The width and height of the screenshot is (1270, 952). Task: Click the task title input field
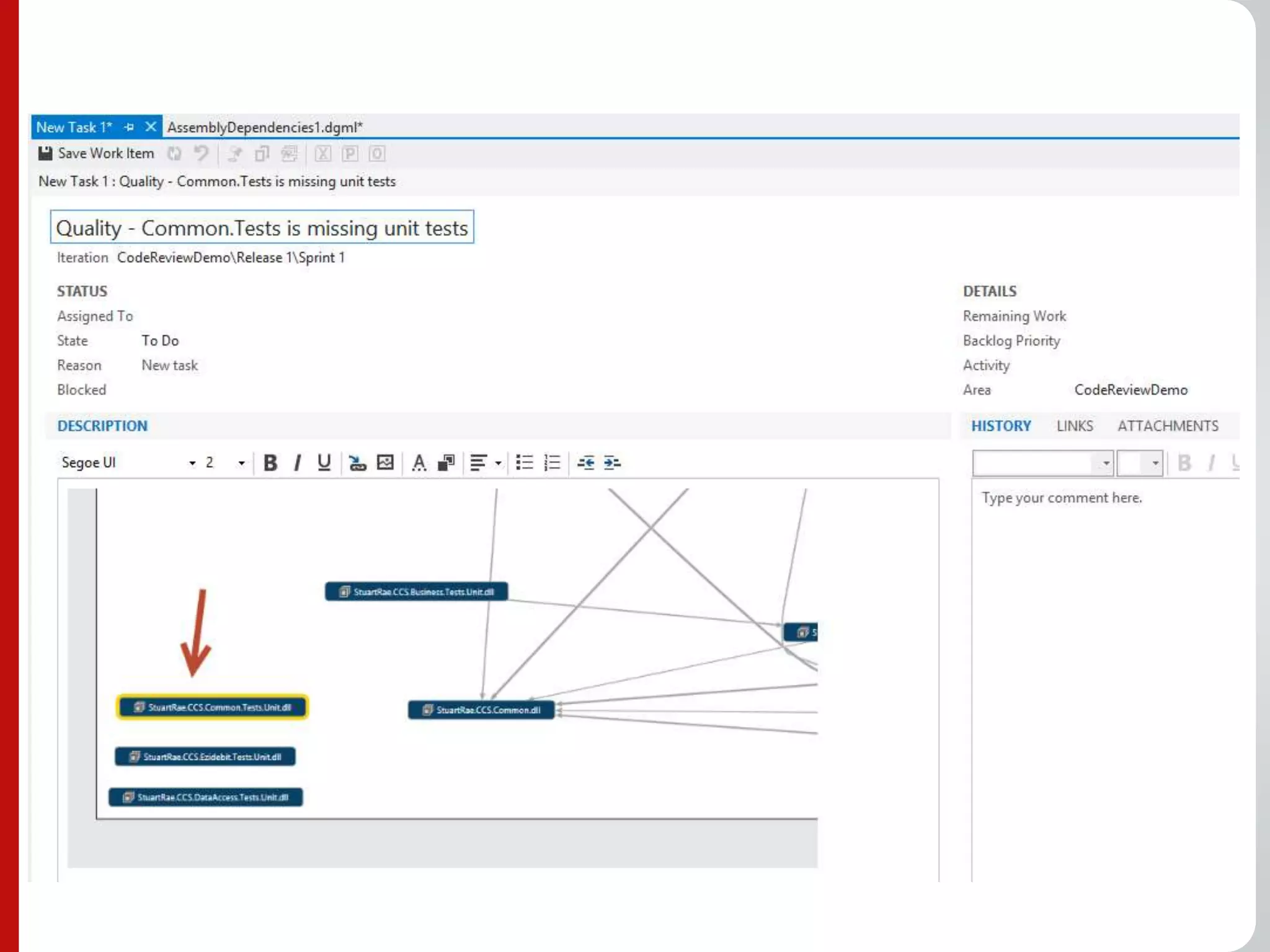pyautogui.click(x=262, y=228)
